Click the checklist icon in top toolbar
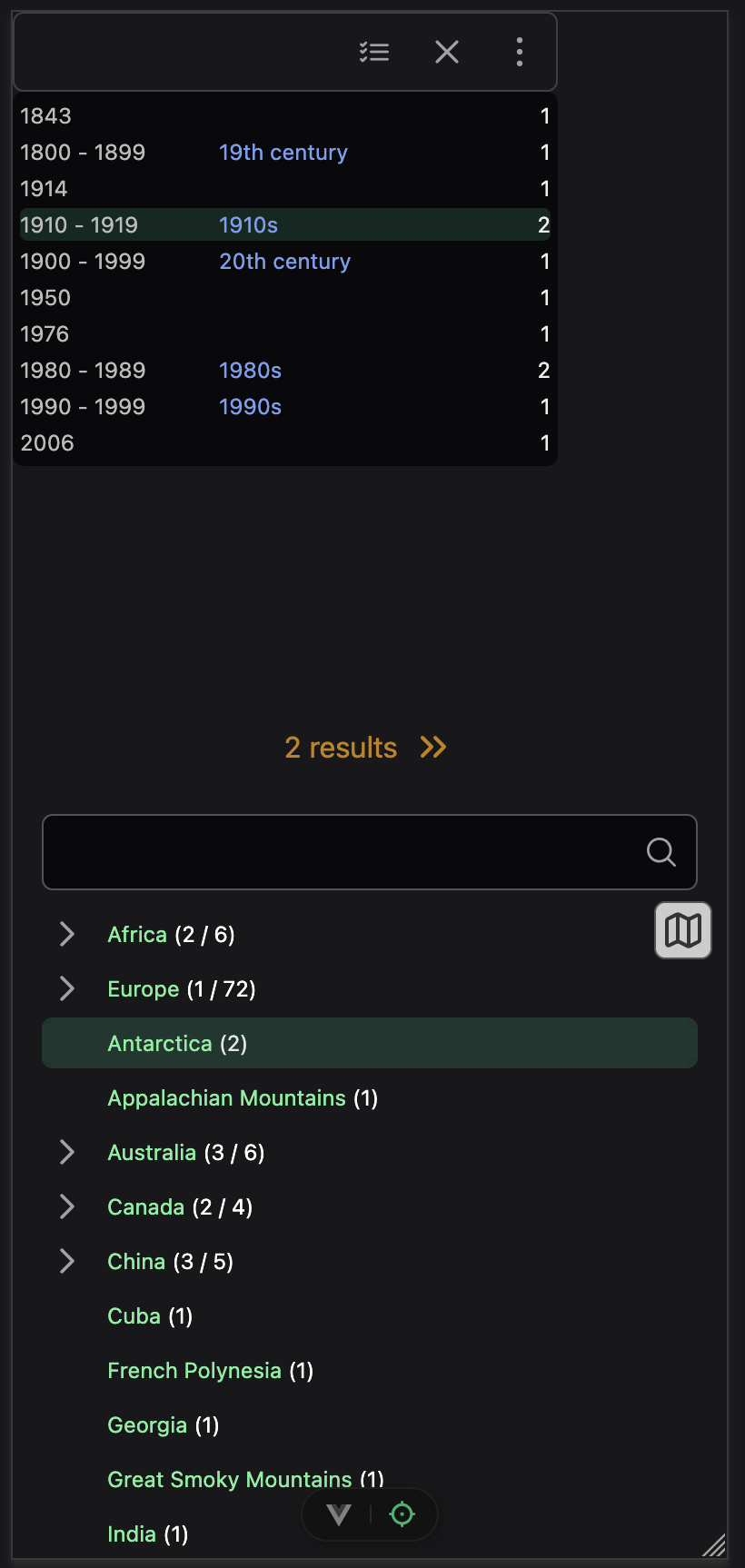The width and height of the screenshot is (745, 1568). [x=374, y=52]
